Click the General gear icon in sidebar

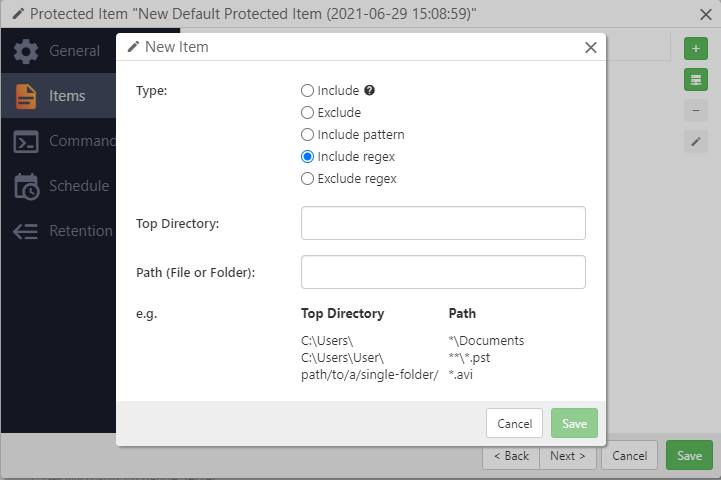pyautogui.click(x=26, y=51)
